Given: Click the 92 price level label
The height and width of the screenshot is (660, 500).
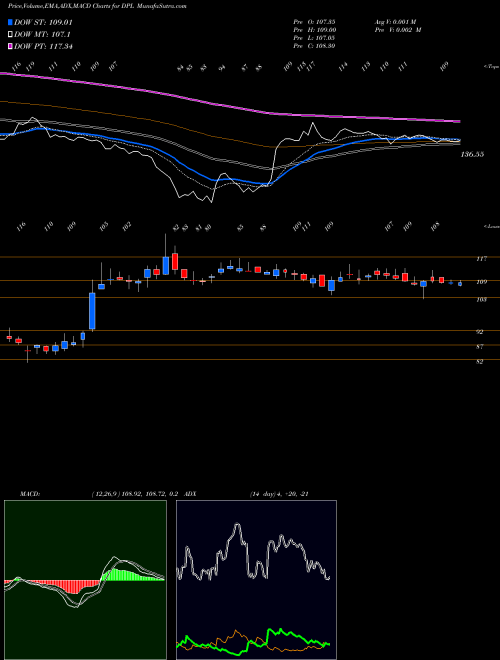Looking at the screenshot, I should coord(479,332).
